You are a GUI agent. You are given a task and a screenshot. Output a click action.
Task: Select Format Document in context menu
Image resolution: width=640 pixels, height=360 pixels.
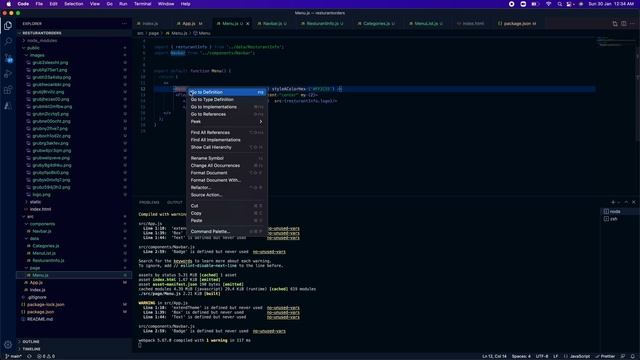pos(226,173)
